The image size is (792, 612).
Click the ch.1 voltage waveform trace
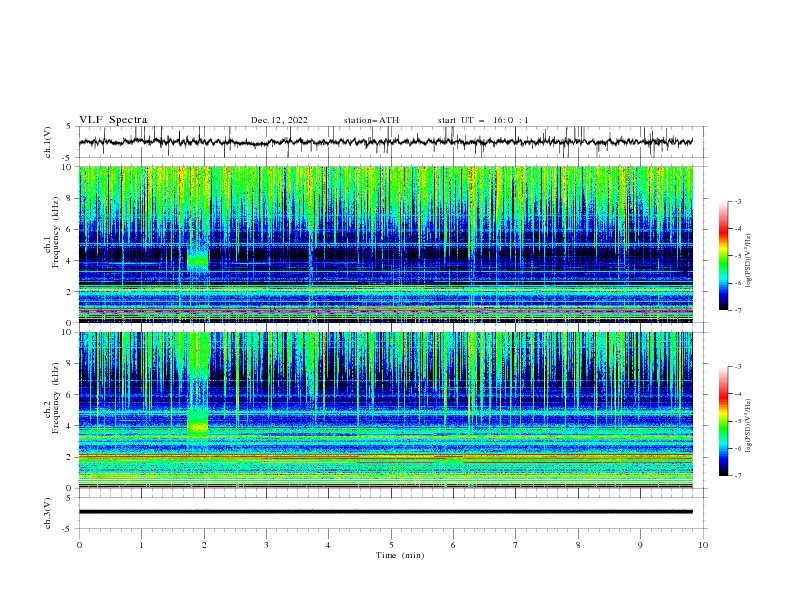[385, 142]
